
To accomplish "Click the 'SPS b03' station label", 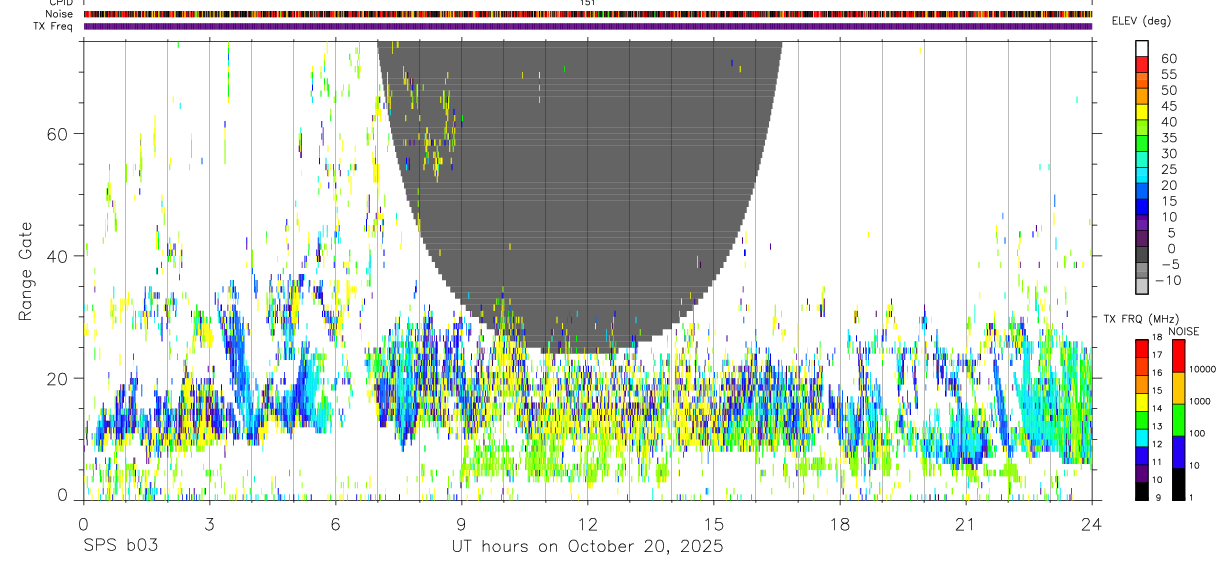I will click(x=120, y=546).
